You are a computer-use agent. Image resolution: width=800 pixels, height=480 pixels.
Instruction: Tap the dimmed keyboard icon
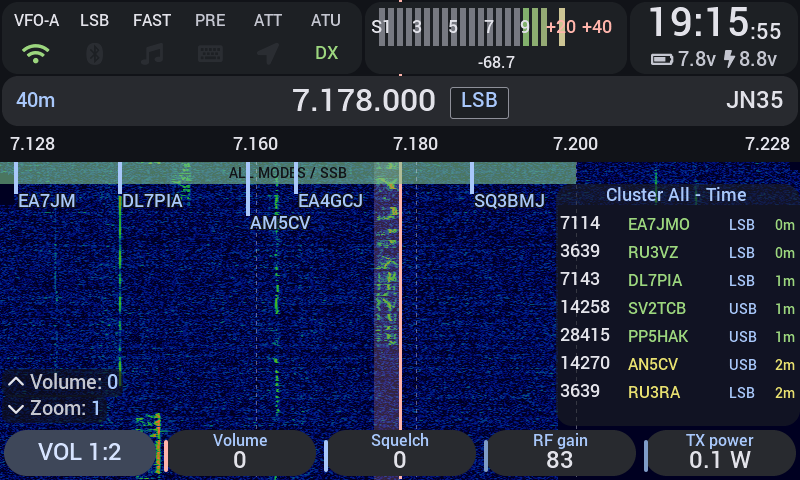(x=210, y=54)
